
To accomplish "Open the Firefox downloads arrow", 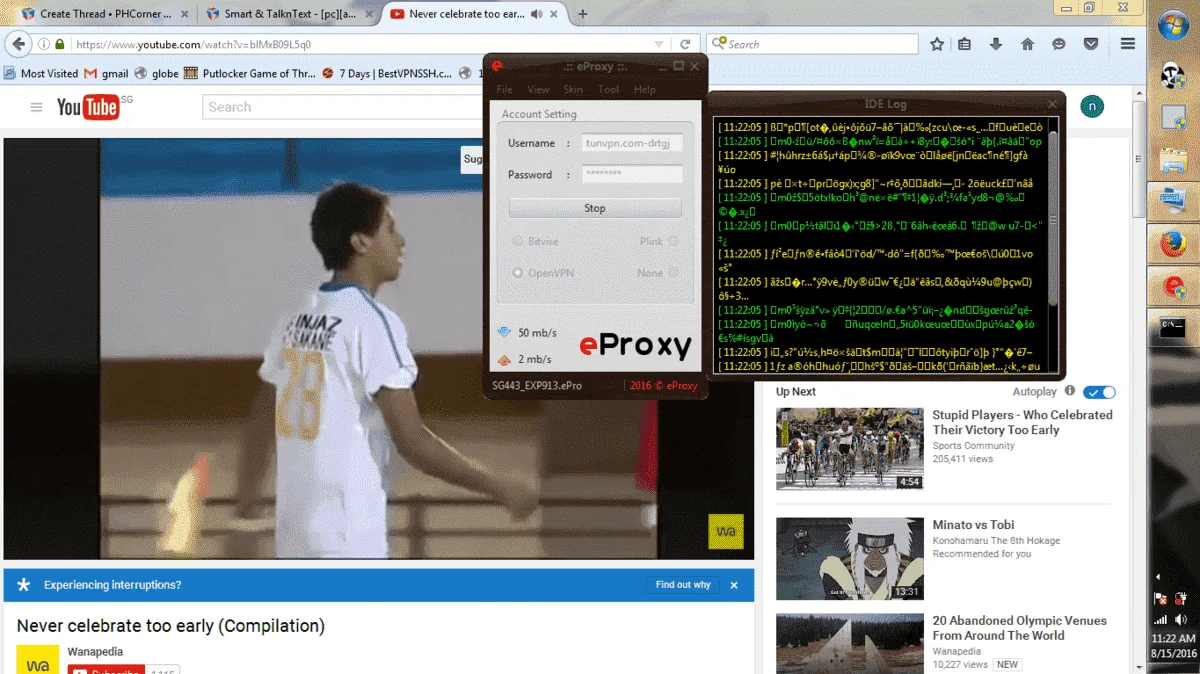I will click(996, 44).
